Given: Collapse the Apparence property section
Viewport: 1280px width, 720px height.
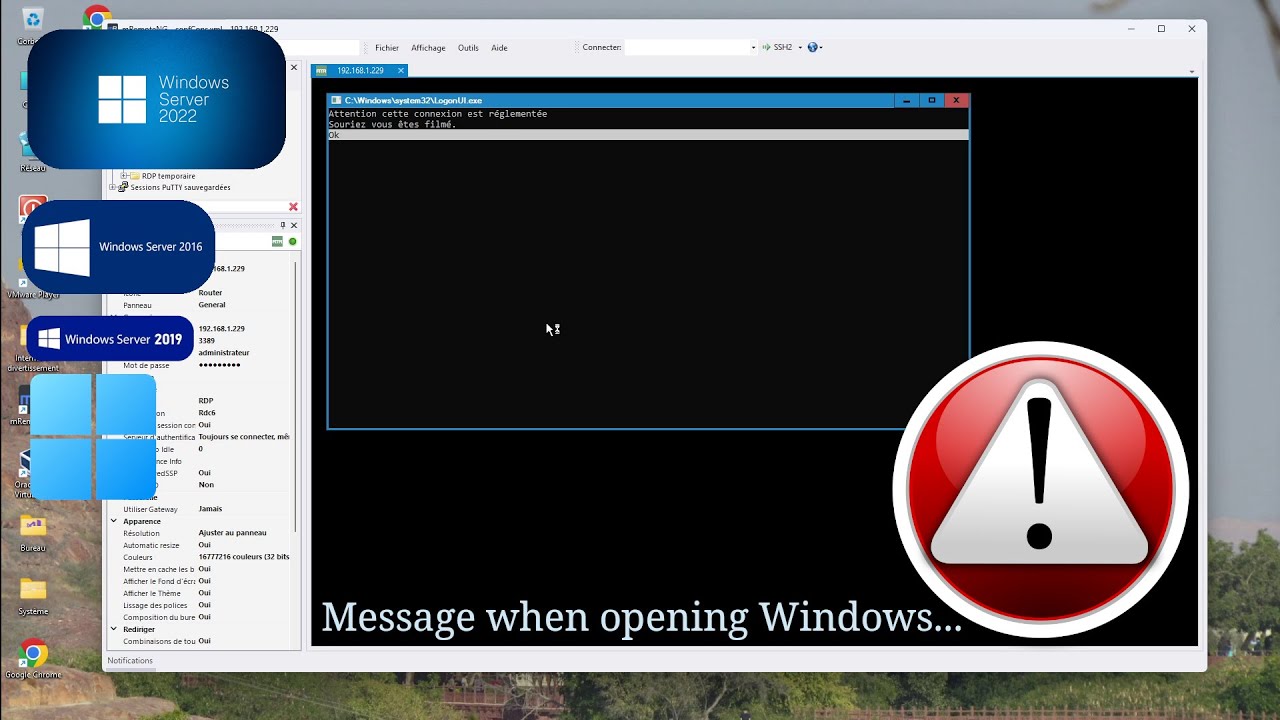Looking at the screenshot, I should [x=114, y=521].
